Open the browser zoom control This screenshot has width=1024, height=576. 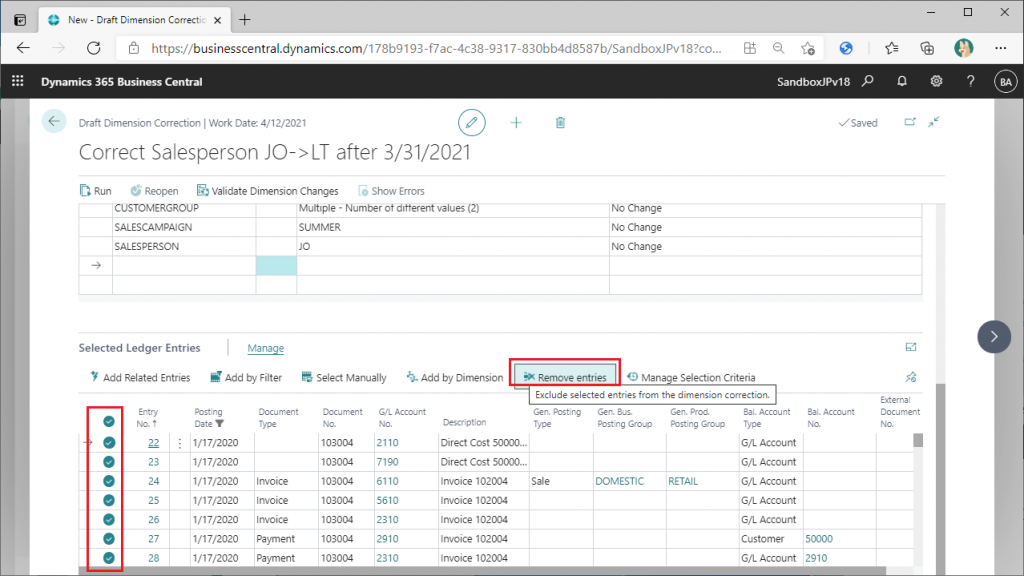pyautogui.click(x=778, y=48)
